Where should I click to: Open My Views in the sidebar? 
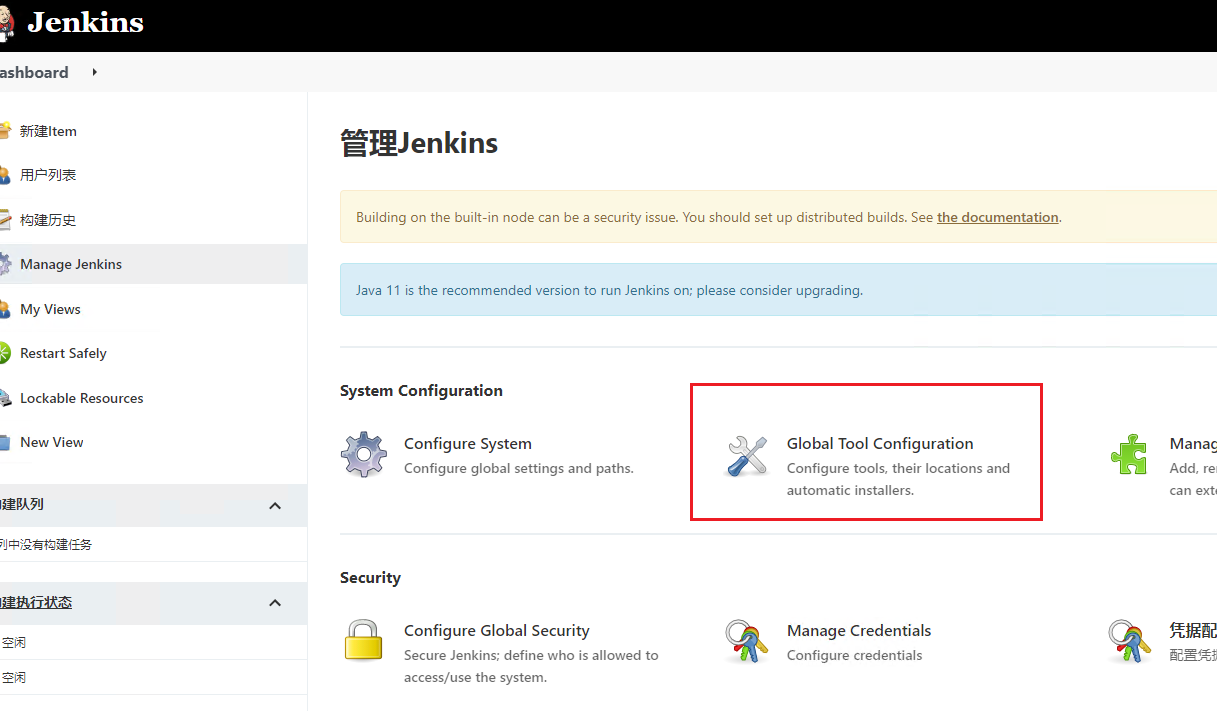(50, 309)
